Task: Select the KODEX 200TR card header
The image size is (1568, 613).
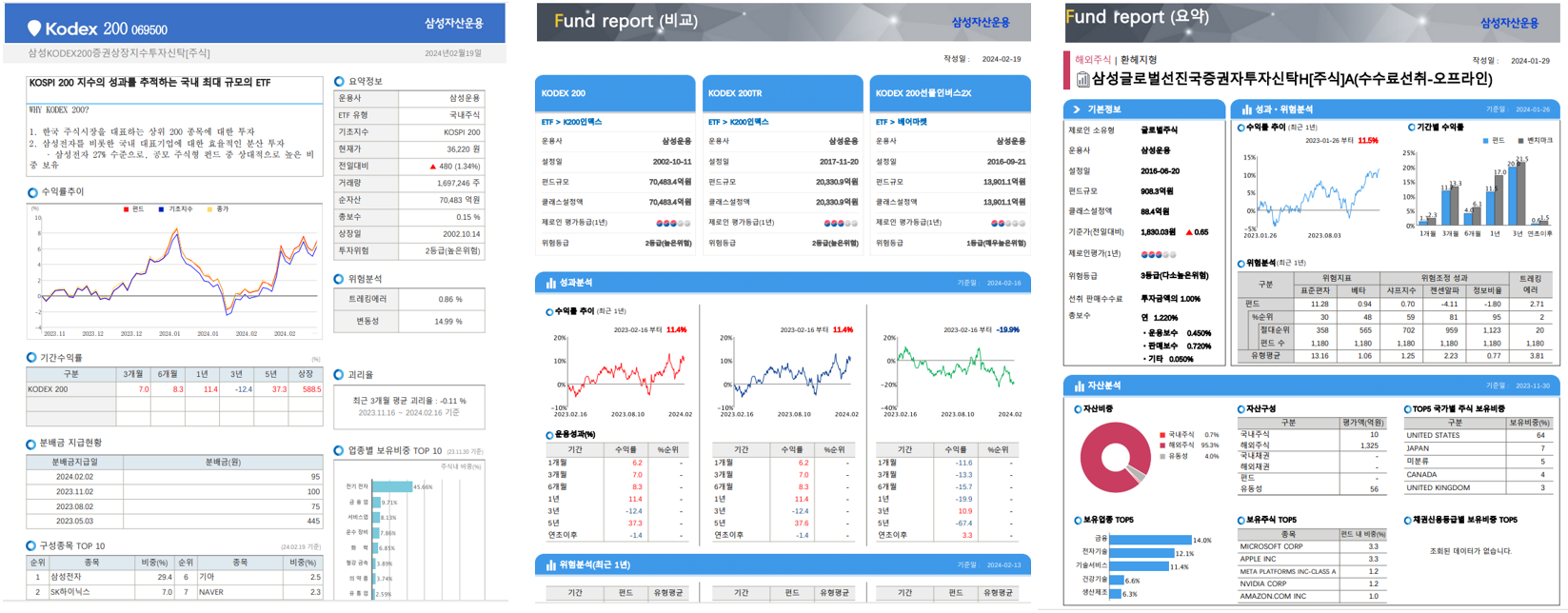Action: click(x=783, y=93)
